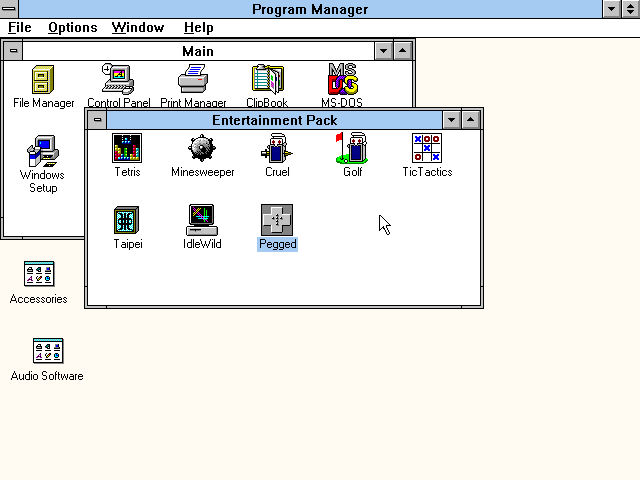Click the 'TicTactics' text label
640x480 pixels.
[427, 172]
